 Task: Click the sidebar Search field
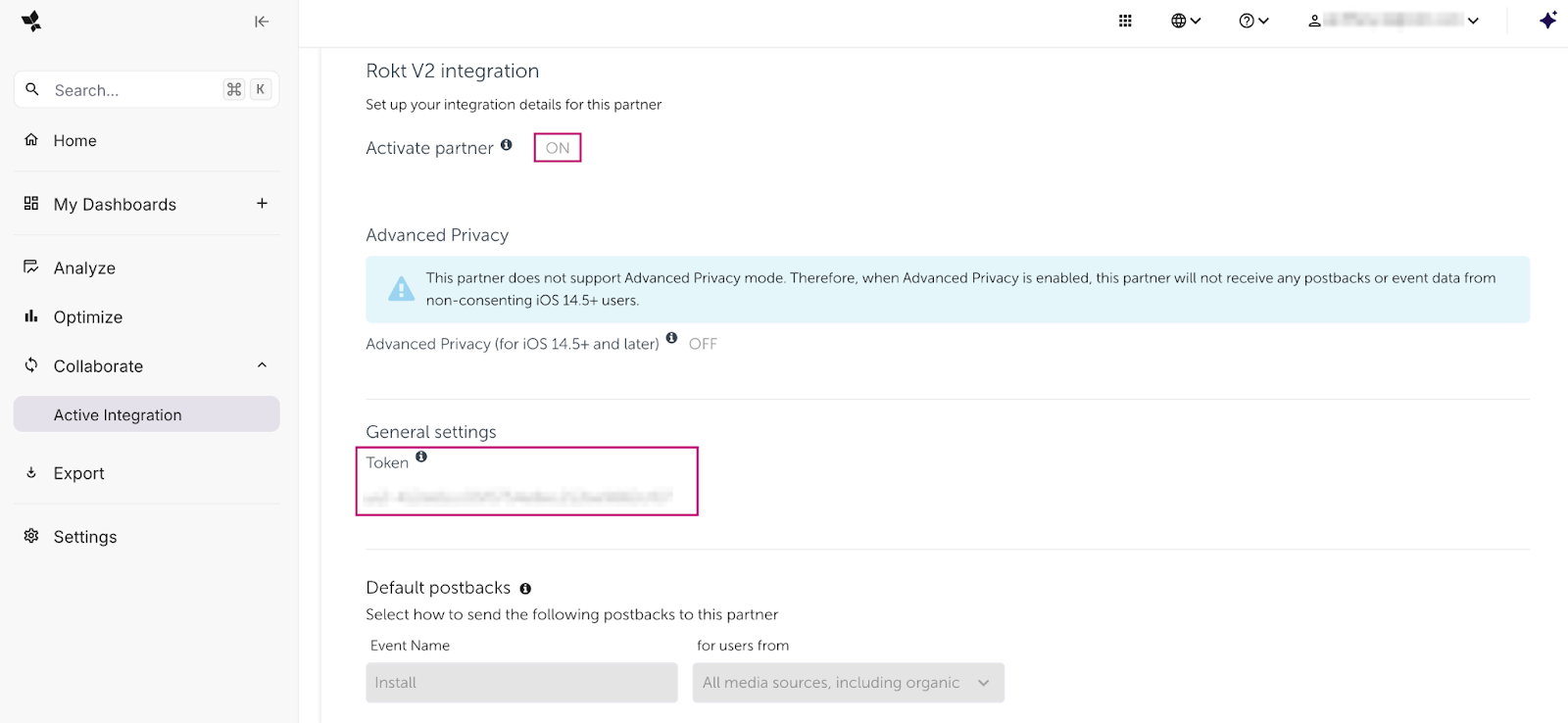(x=132, y=90)
